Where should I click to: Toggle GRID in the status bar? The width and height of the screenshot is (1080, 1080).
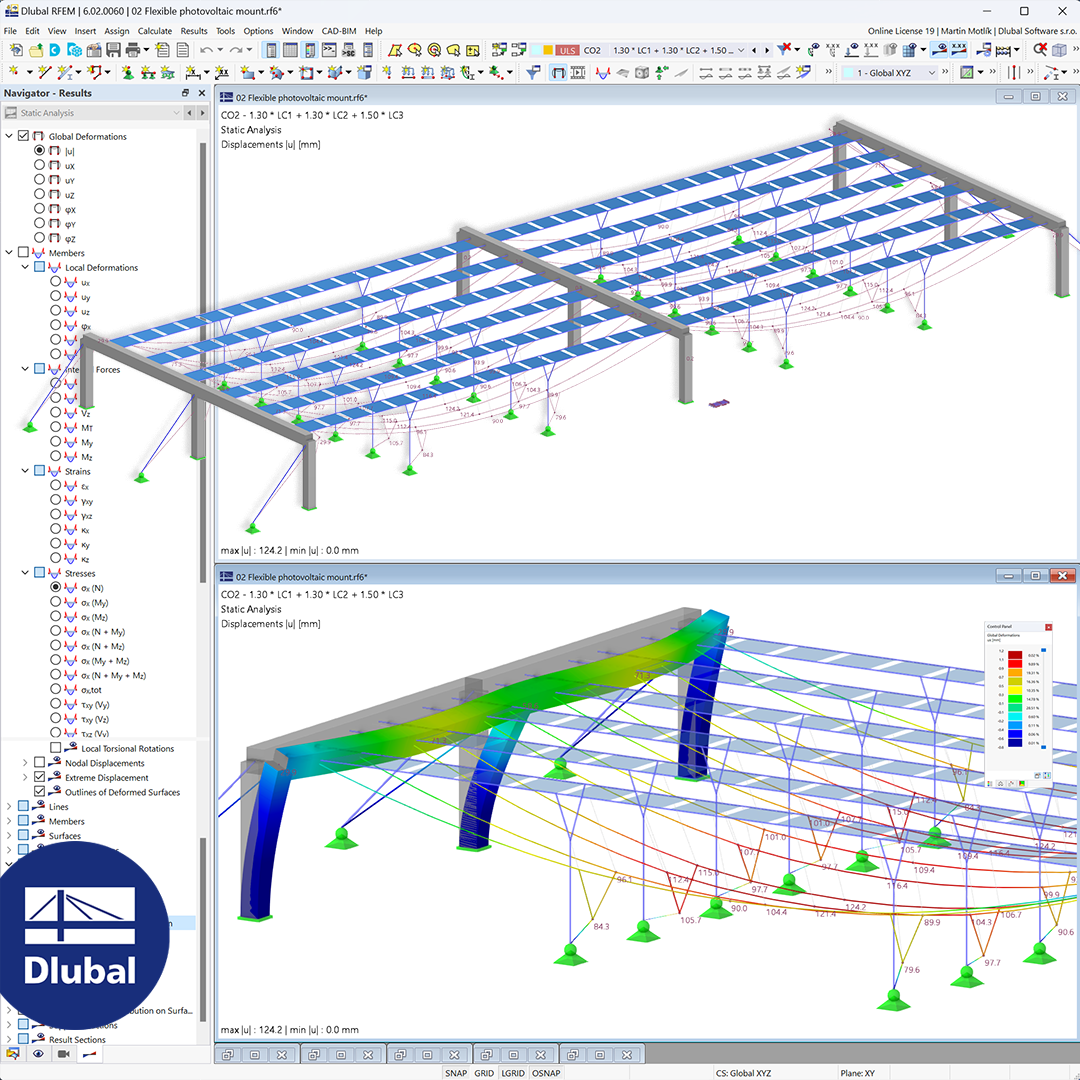tap(484, 1072)
